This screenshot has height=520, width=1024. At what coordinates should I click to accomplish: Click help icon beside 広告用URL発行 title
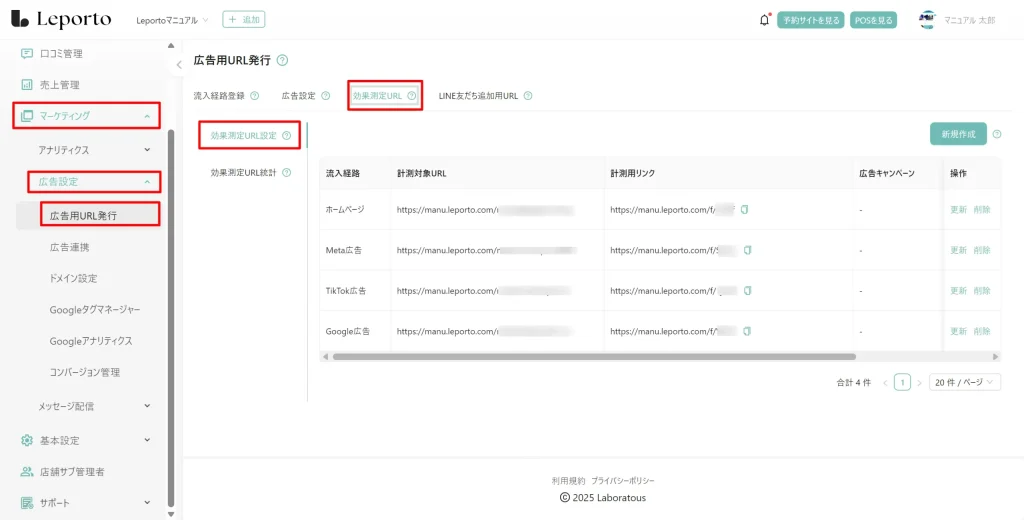coord(282,61)
